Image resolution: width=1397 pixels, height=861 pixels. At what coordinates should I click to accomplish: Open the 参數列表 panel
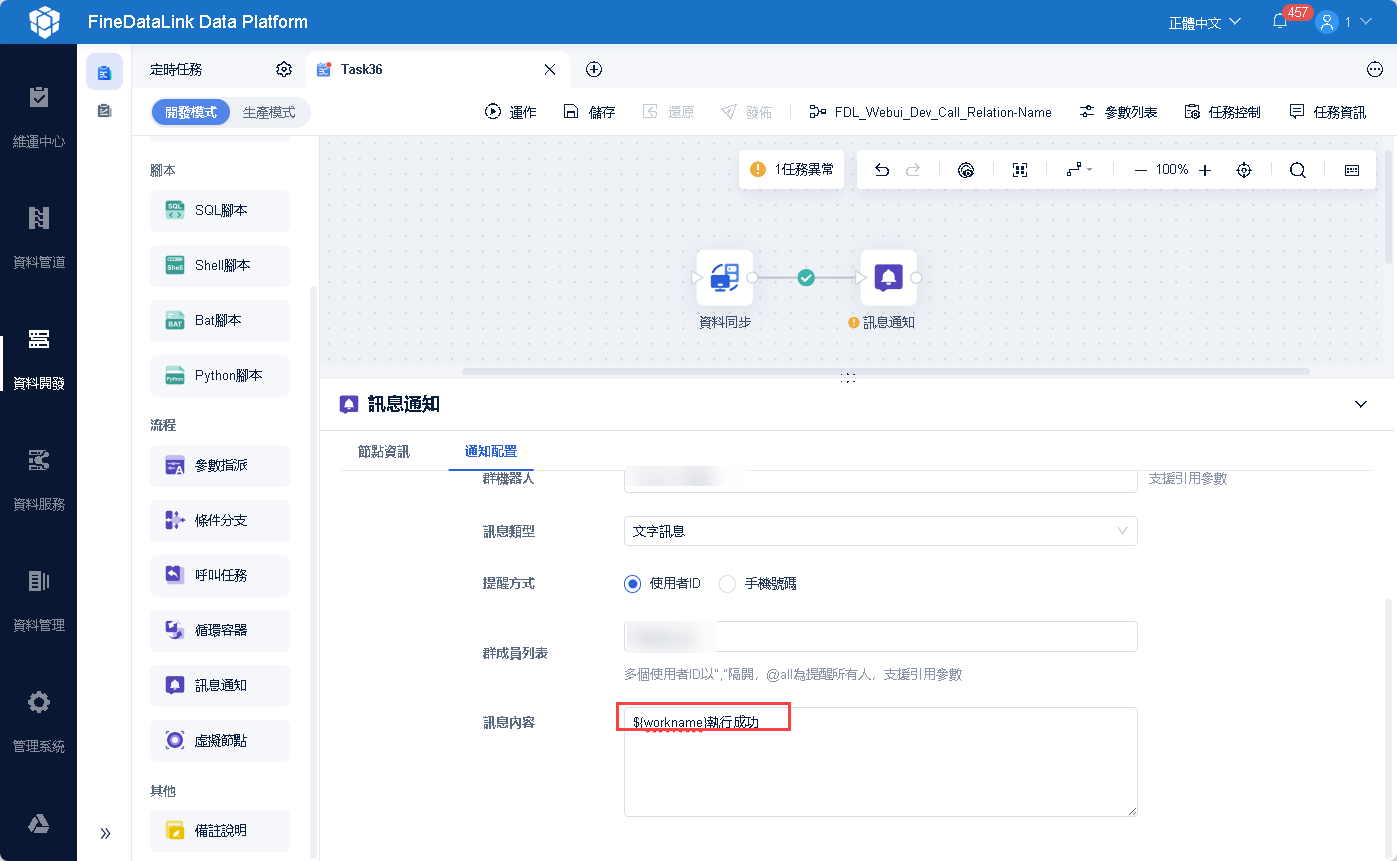(1118, 112)
